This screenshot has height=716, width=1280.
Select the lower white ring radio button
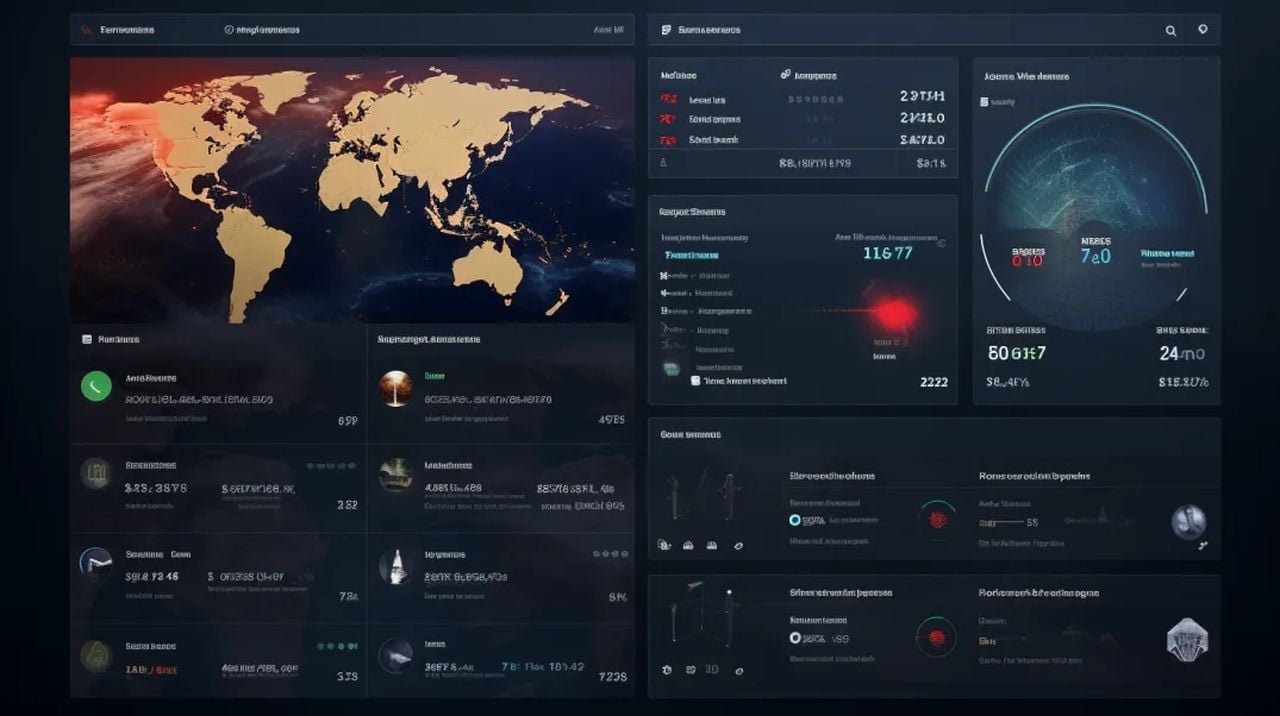click(795, 638)
